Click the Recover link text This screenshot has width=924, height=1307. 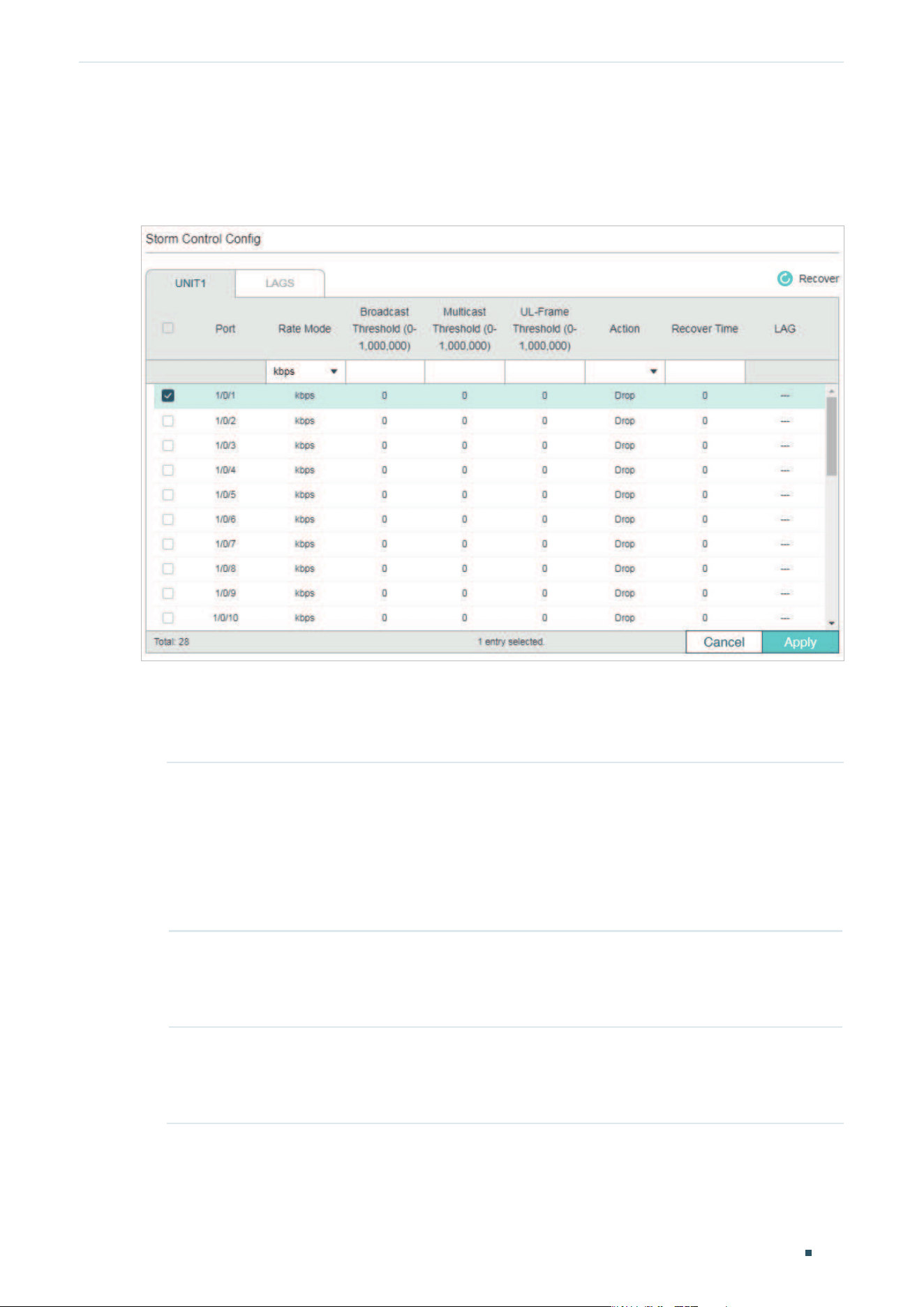point(819,279)
